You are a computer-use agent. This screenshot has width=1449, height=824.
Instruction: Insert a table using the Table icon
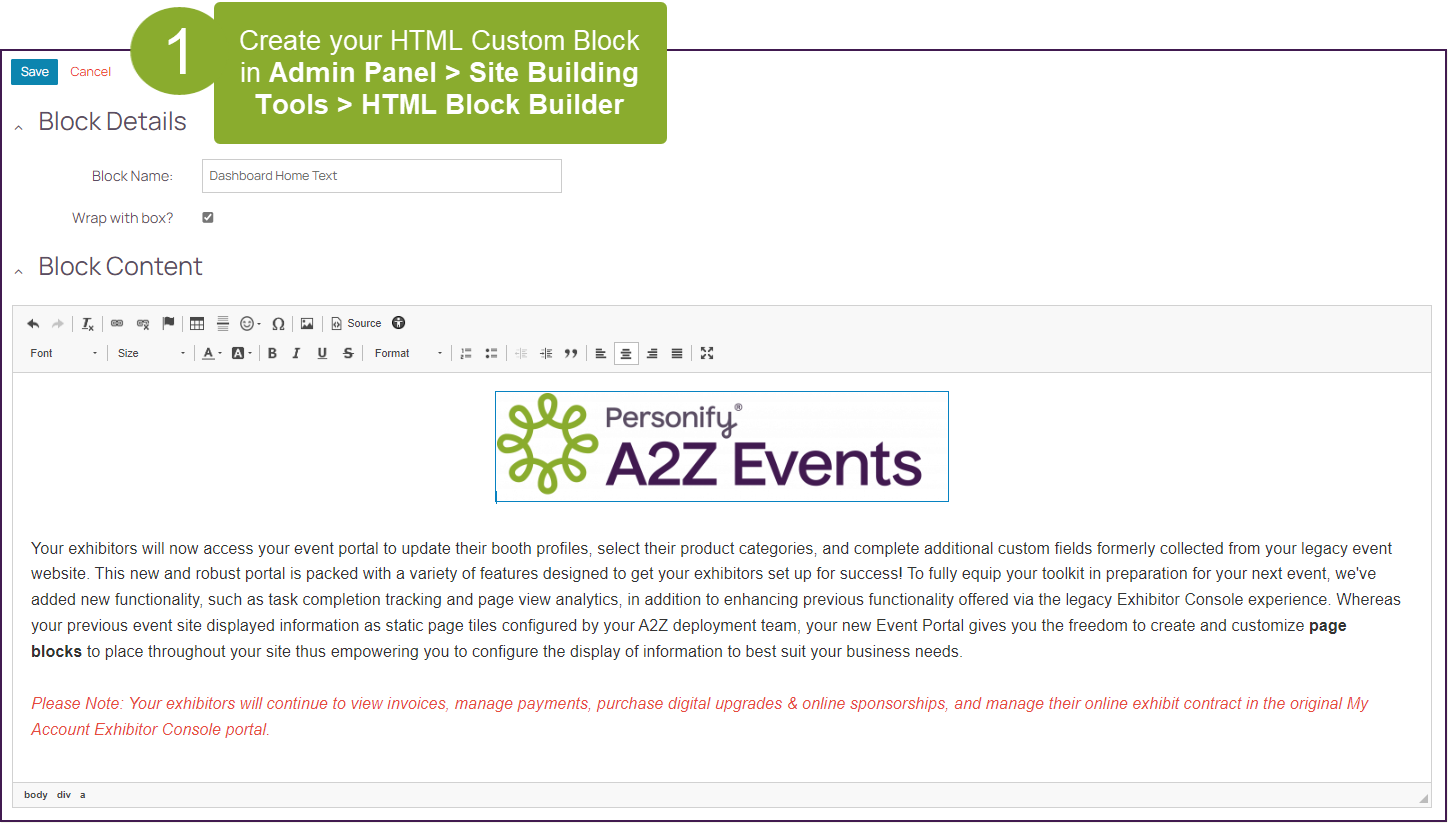pos(197,324)
